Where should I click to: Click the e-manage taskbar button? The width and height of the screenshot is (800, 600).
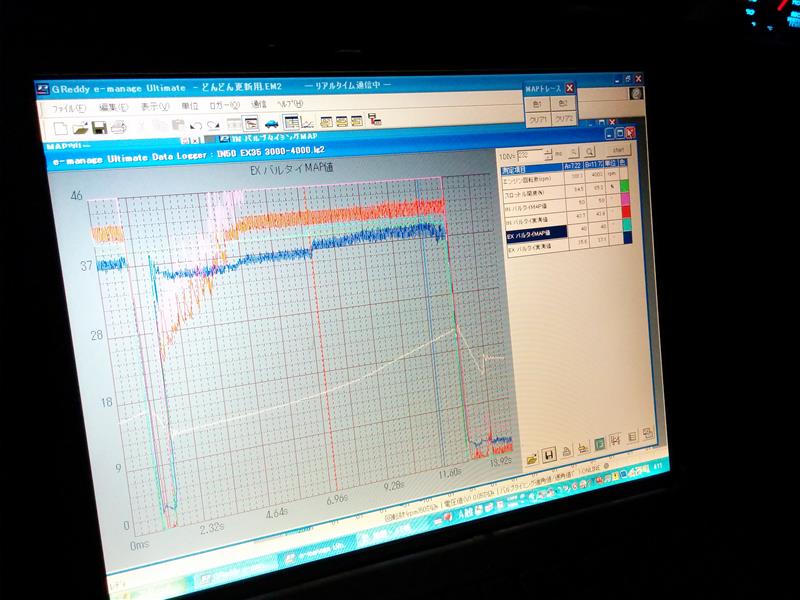click(x=317, y=554)
